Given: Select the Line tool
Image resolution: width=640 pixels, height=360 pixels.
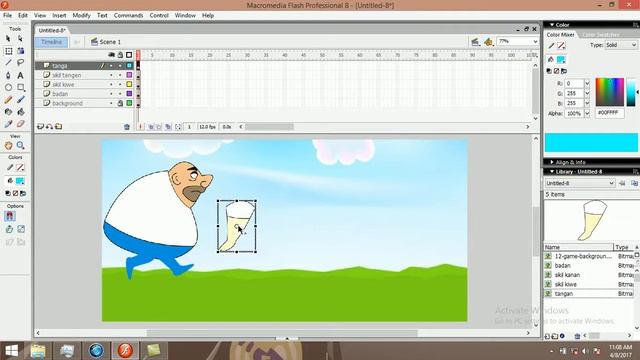Looking at the screenshot, I should (8, 63).
